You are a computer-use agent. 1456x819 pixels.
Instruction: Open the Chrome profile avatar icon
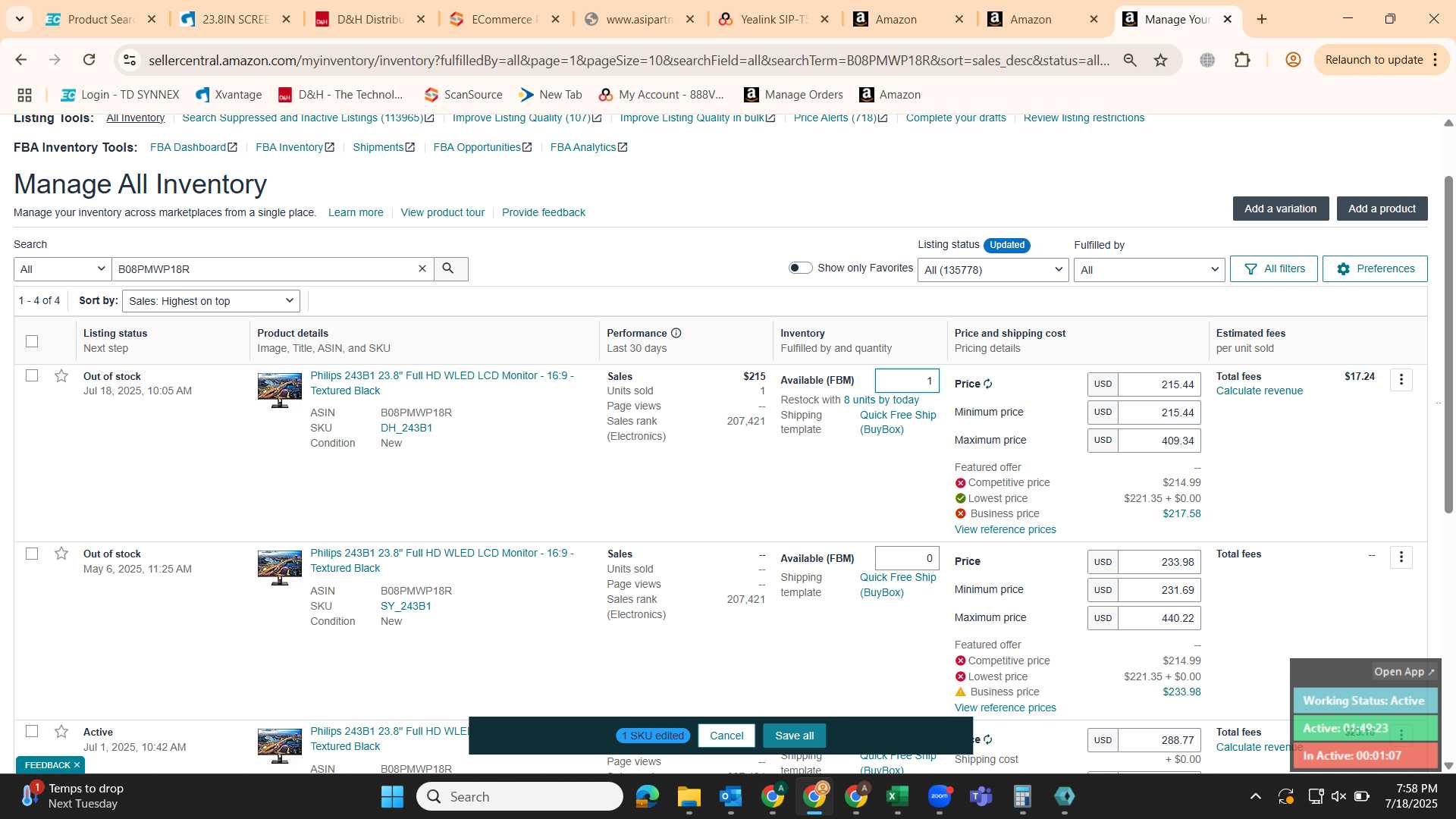[1293, 60]
